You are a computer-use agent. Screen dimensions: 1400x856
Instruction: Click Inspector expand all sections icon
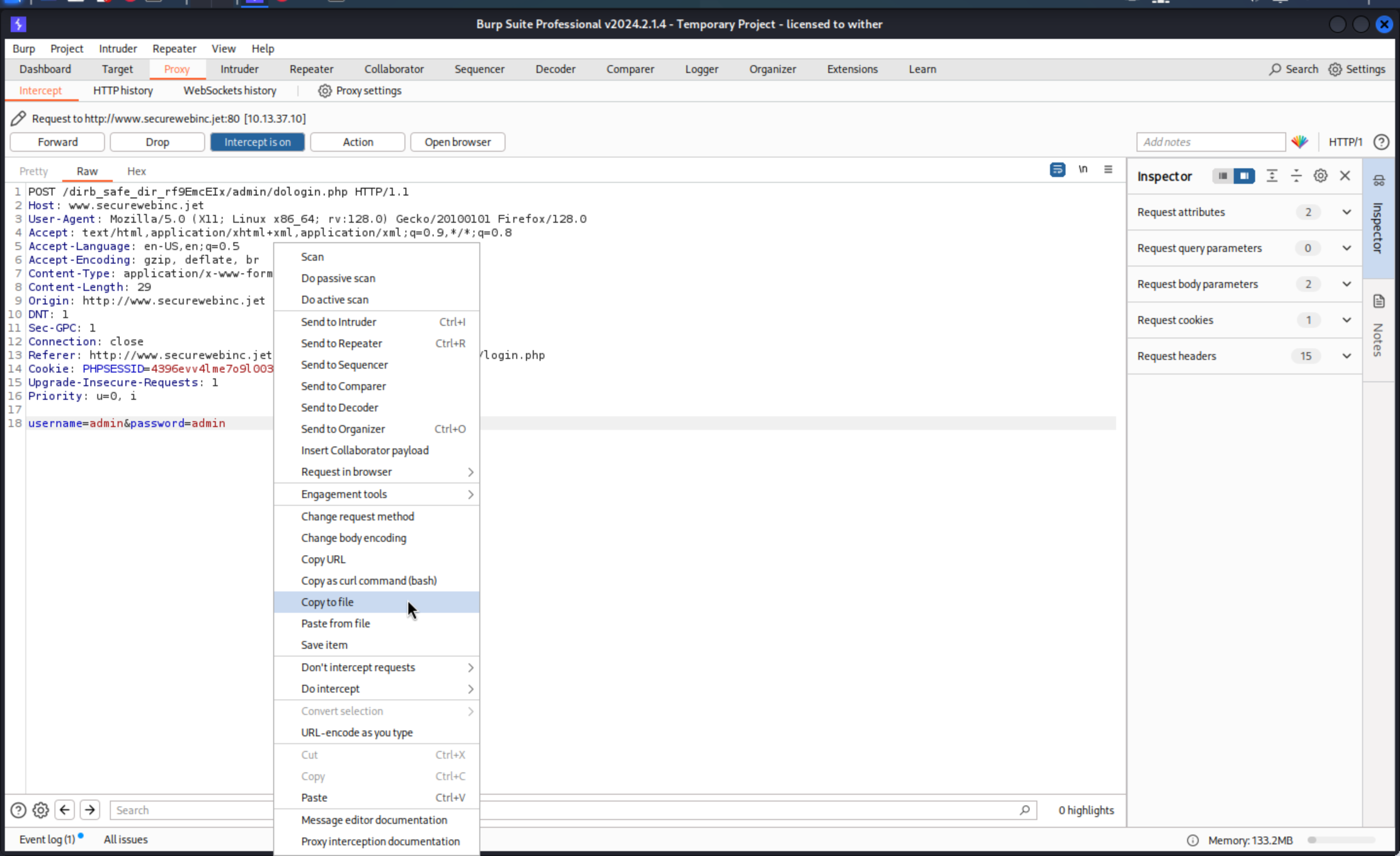[x=1272, y=176]
